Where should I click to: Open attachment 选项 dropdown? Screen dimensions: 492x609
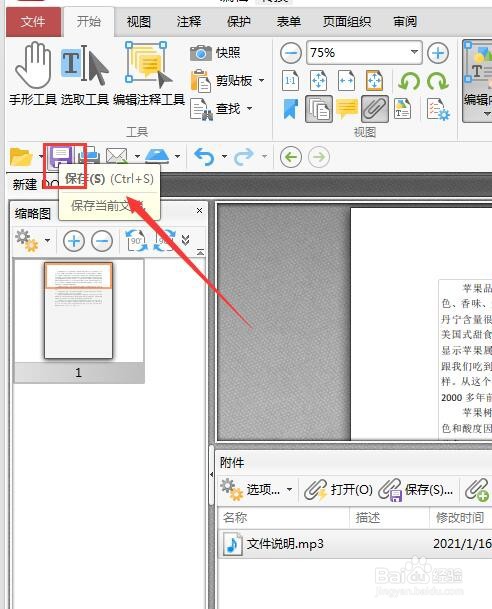pos(256,490)
